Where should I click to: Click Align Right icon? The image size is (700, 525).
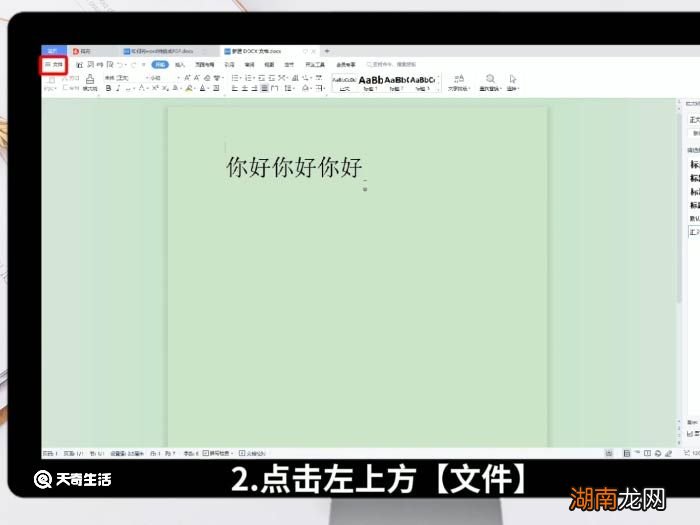pyautogui.click(x=254, y=88)
